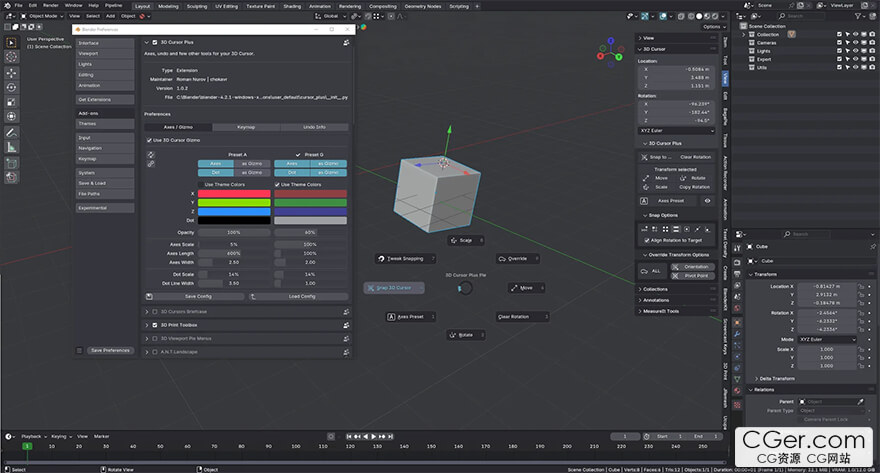Switch to the Sculpting workspace tab
880x473 pixels.
[x=196, y=6]
